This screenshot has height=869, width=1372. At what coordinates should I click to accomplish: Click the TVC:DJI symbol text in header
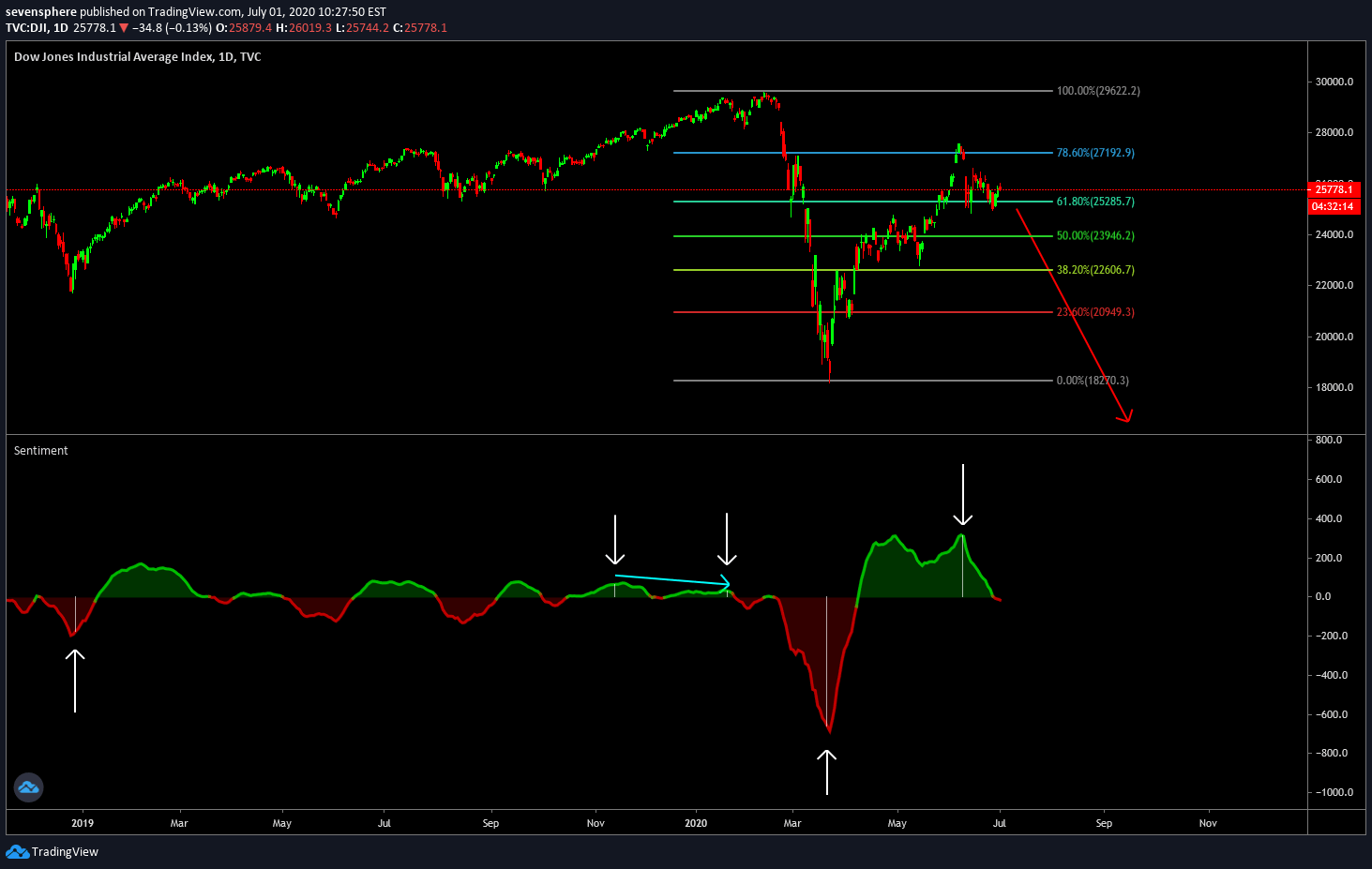coord(26,28)
